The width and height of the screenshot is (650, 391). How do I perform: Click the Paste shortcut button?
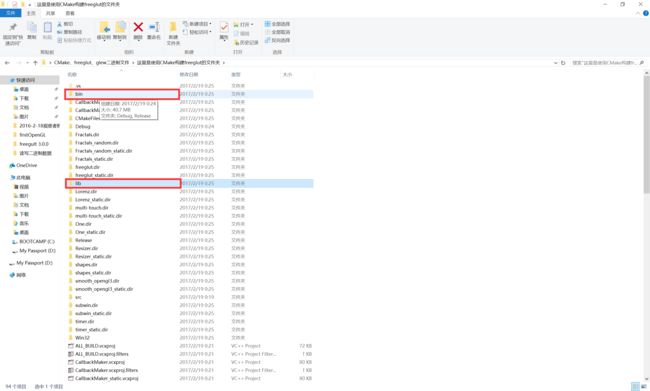tap(74, 40)
